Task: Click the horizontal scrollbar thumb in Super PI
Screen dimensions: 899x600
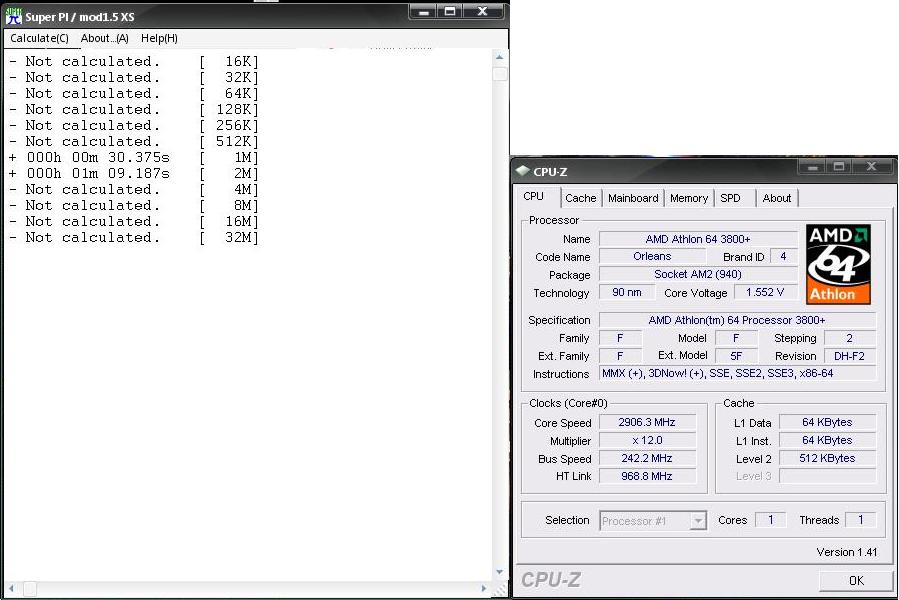Action: 30,589
